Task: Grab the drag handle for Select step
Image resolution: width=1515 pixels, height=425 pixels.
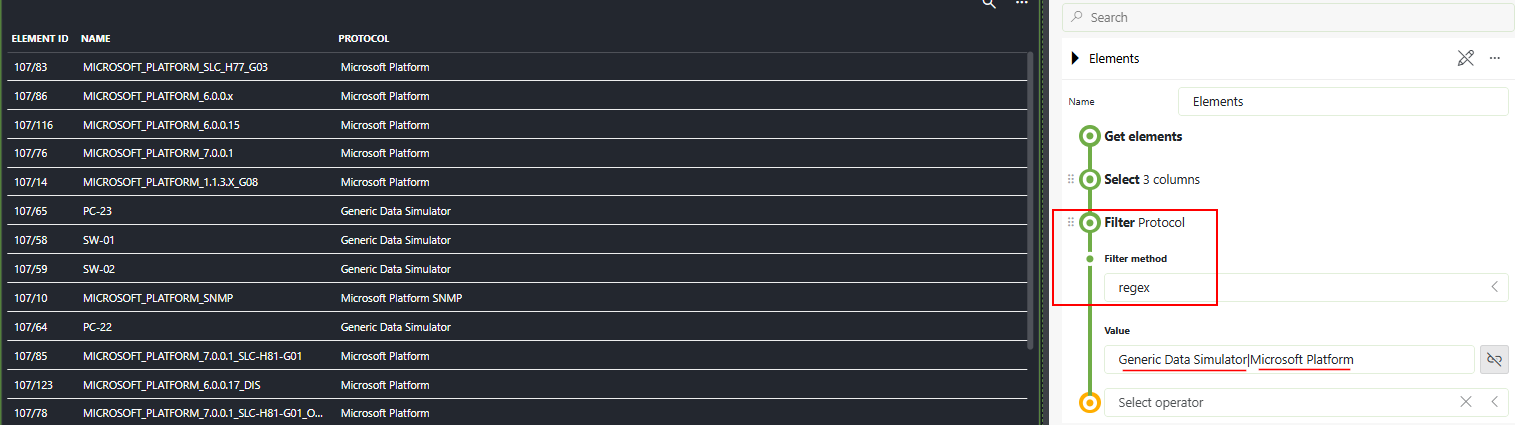Action: [x=1071, y=179]
